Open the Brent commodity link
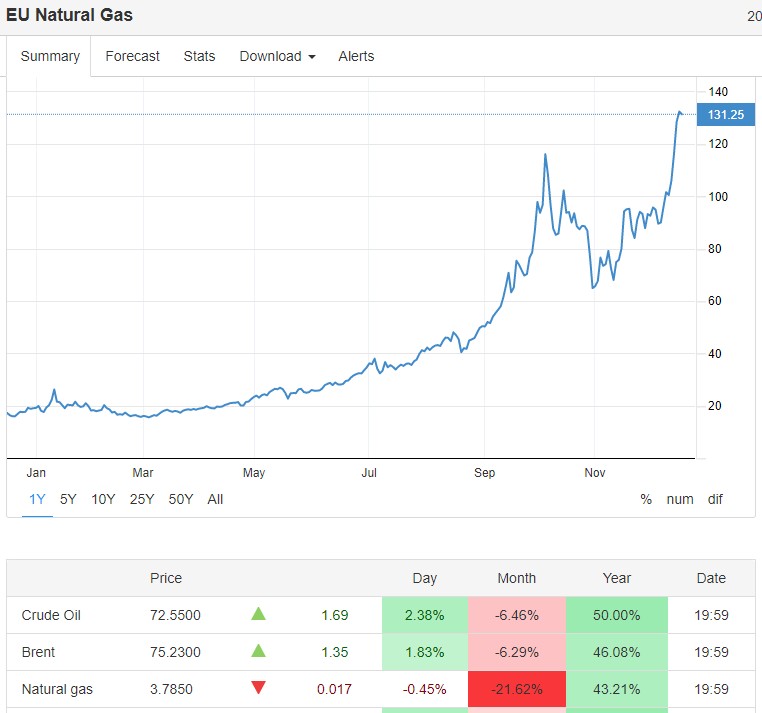Image resolution: width=762 pixels, height=713 pixels. 38,652
